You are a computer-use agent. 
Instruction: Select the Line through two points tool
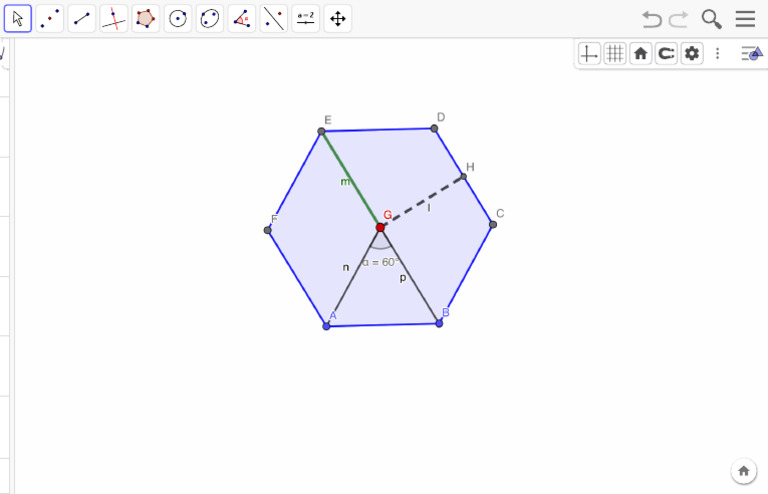(82, 19)
